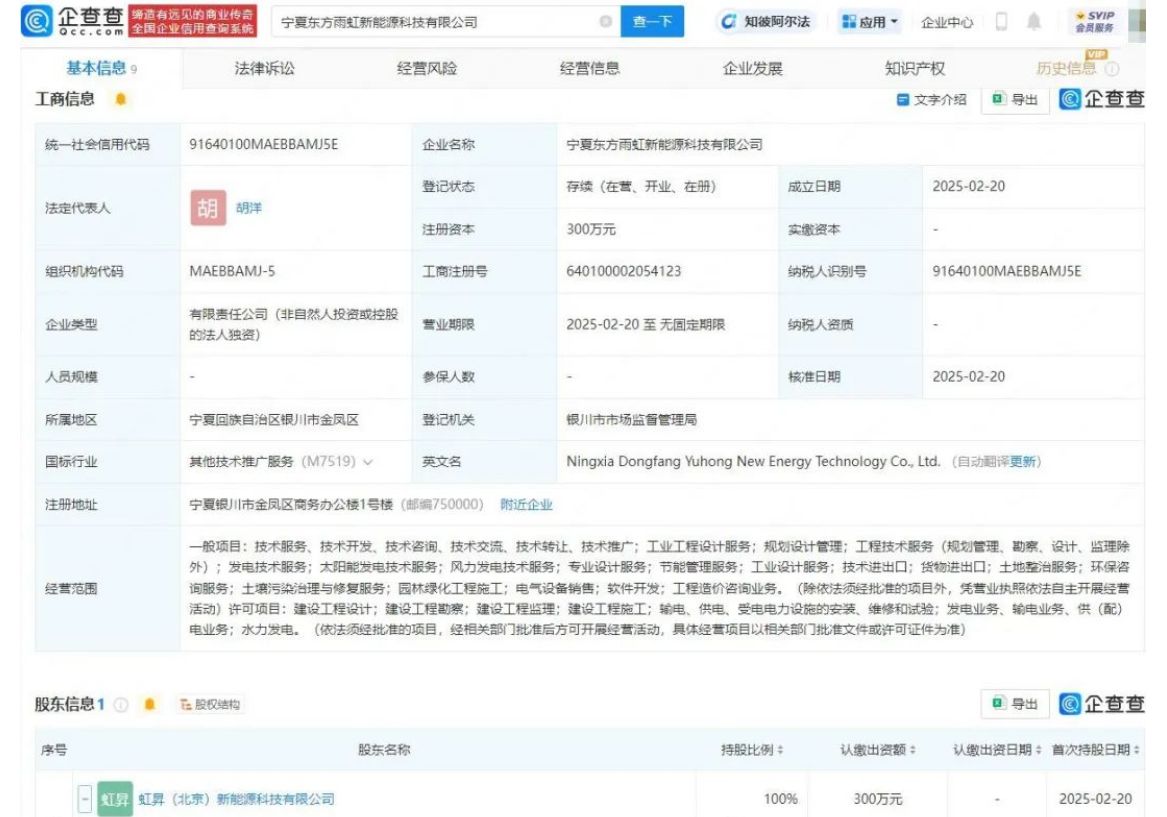Click the mobile phone icon in the header
This screenshot has width=1167, height=817.
click(1002, 22)
